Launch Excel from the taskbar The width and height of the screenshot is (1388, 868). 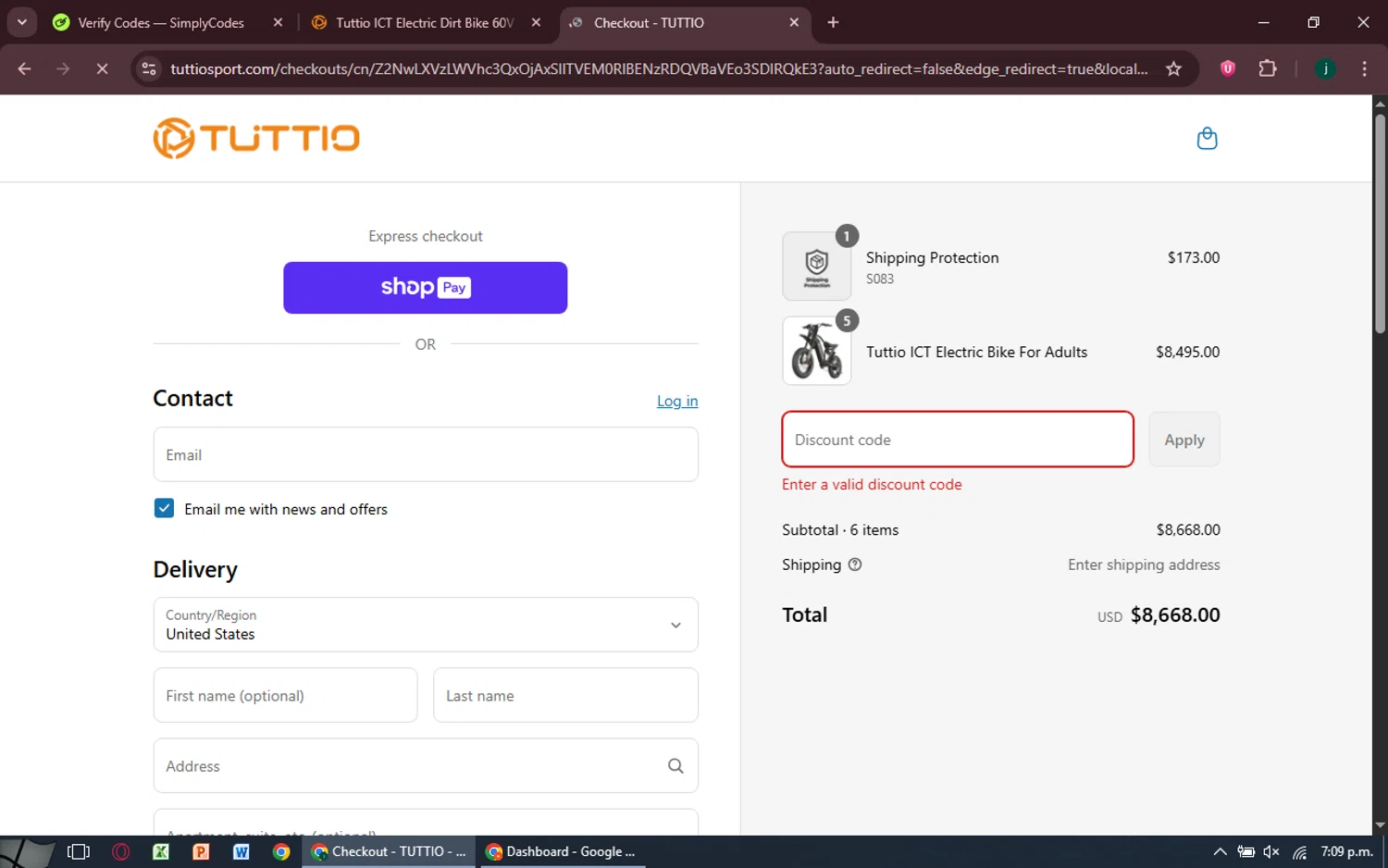161,851
